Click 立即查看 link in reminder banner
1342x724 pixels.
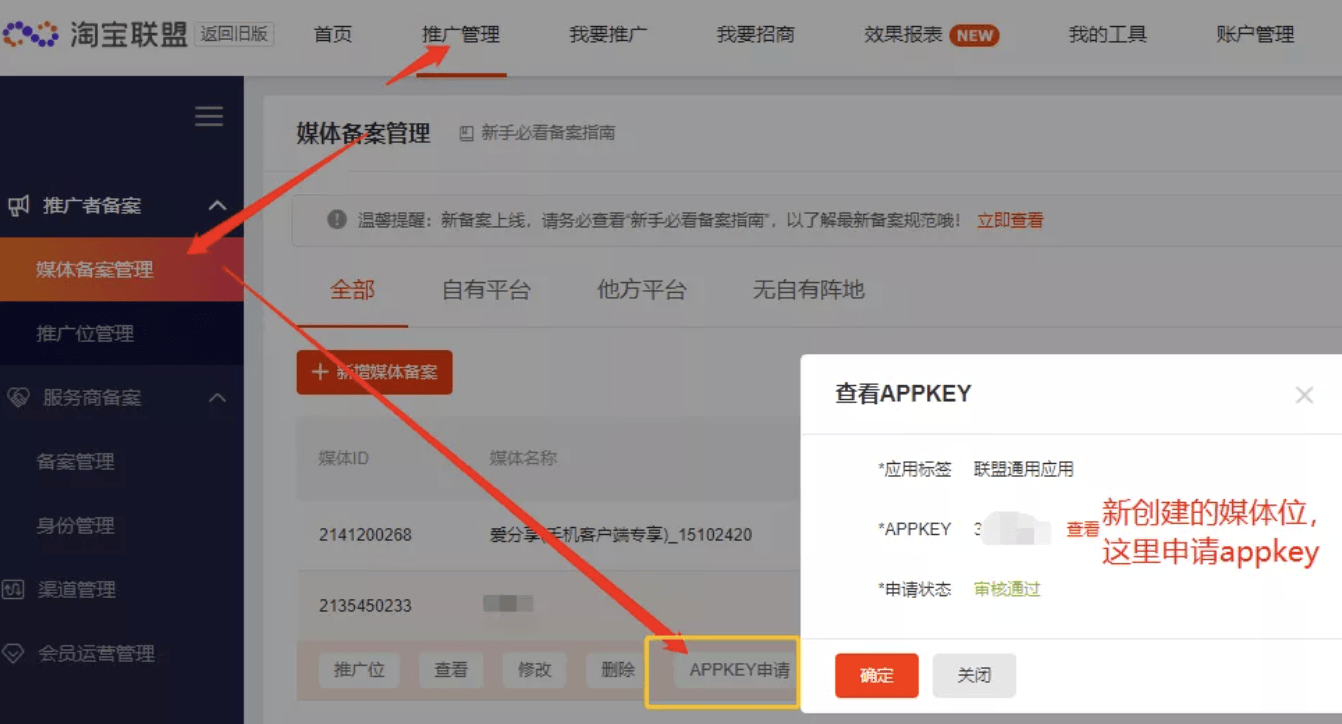pos(1010,220)
